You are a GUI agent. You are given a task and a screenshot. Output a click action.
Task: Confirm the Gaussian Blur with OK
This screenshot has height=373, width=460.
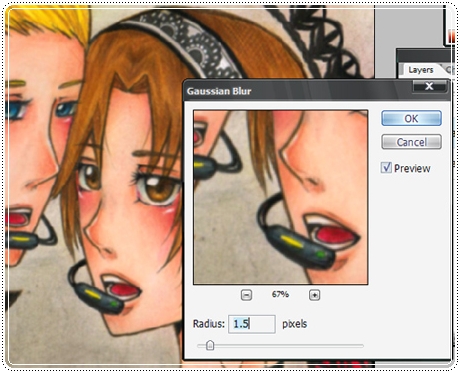coord(411,118)
